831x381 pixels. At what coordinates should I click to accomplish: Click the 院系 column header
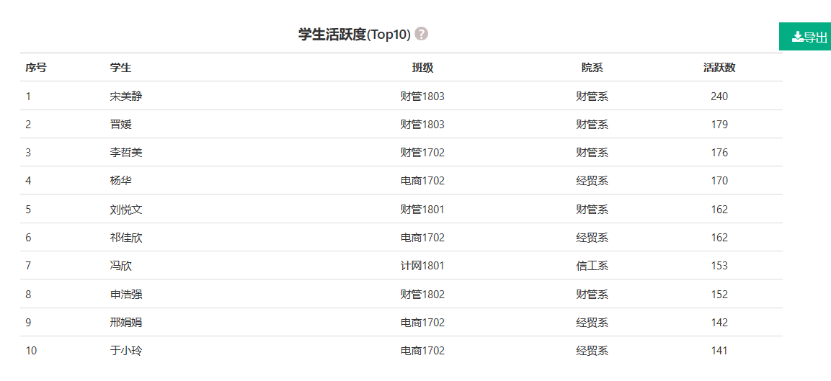pyautogui.click(x=592, y=68)
